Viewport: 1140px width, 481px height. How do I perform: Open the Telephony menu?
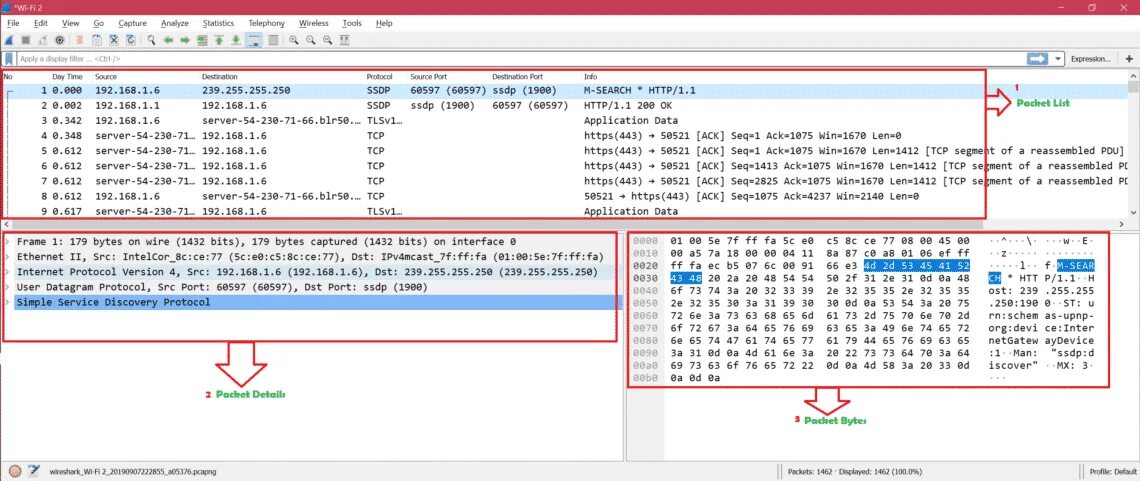[x=267, y=23]
